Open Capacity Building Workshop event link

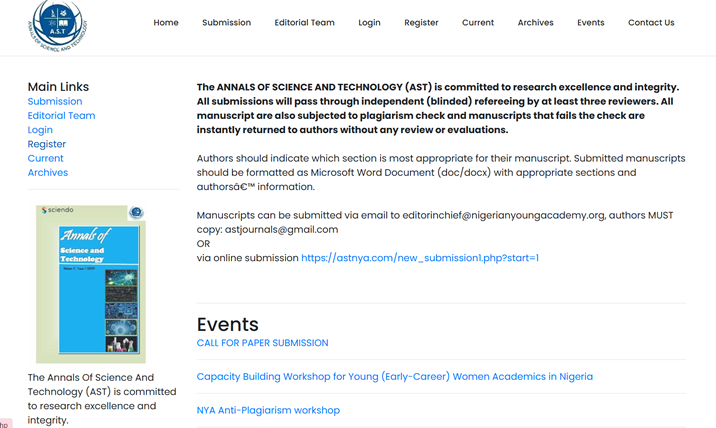[x=395, y=377]
